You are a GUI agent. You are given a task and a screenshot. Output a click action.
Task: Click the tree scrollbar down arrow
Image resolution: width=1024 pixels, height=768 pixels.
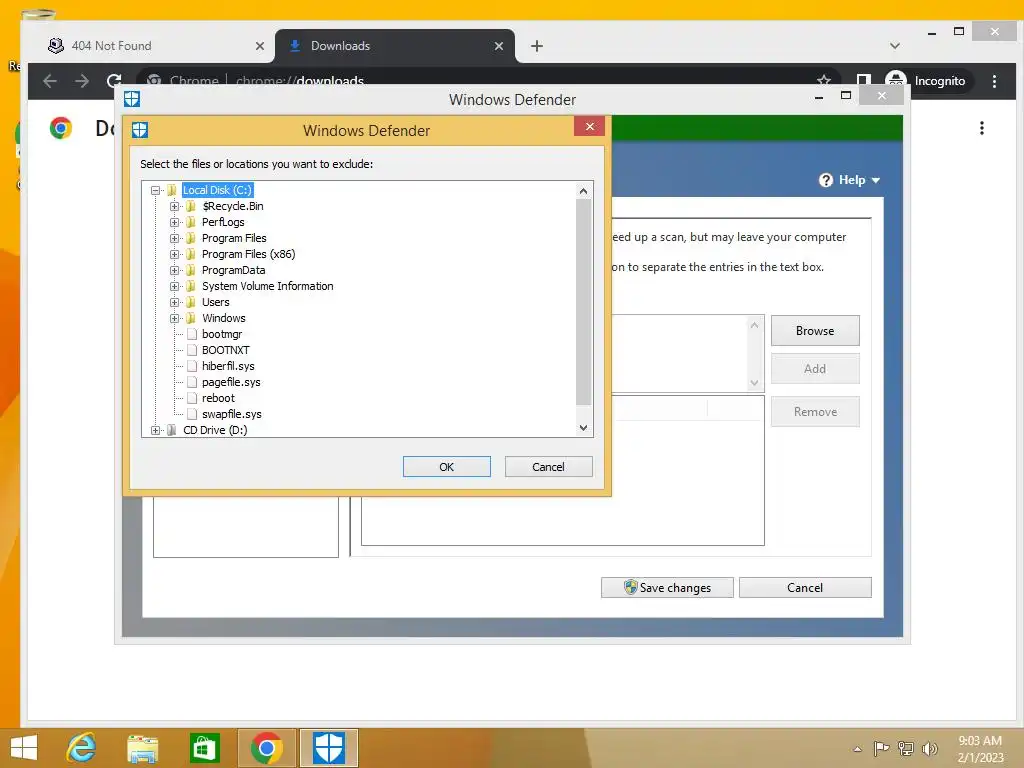tap(583, 428)
